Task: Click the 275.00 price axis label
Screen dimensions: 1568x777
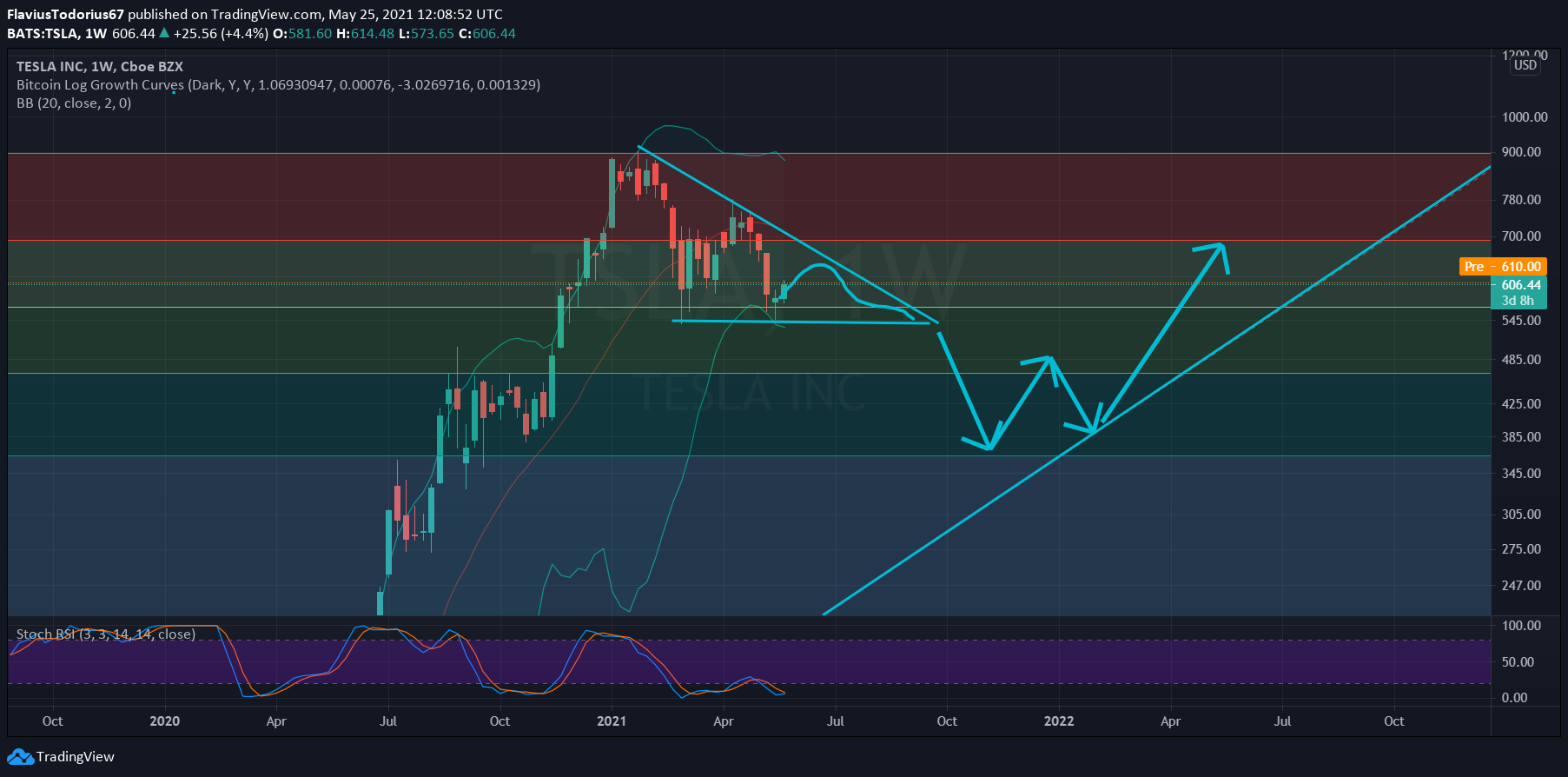Action: pos(1521,549)
